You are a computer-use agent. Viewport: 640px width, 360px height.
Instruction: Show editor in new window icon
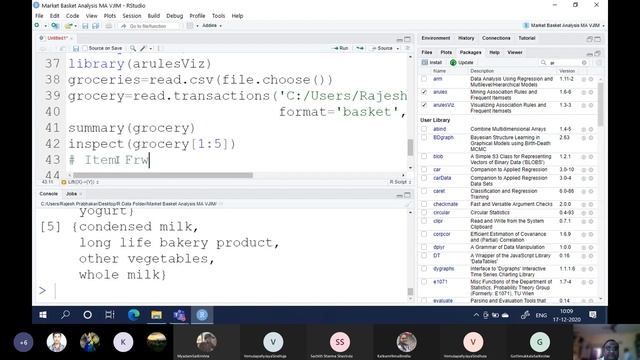tap(62, 49)
